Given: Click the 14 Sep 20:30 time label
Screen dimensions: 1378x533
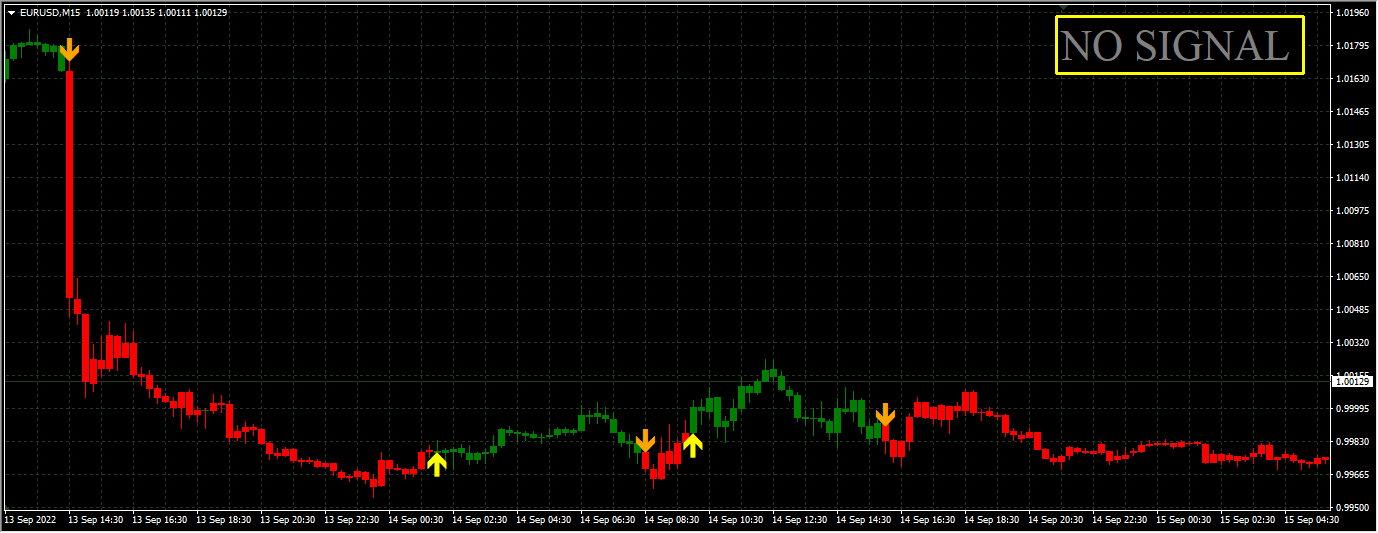Looking at the screenshot, I should click(x=1058, y=520).
